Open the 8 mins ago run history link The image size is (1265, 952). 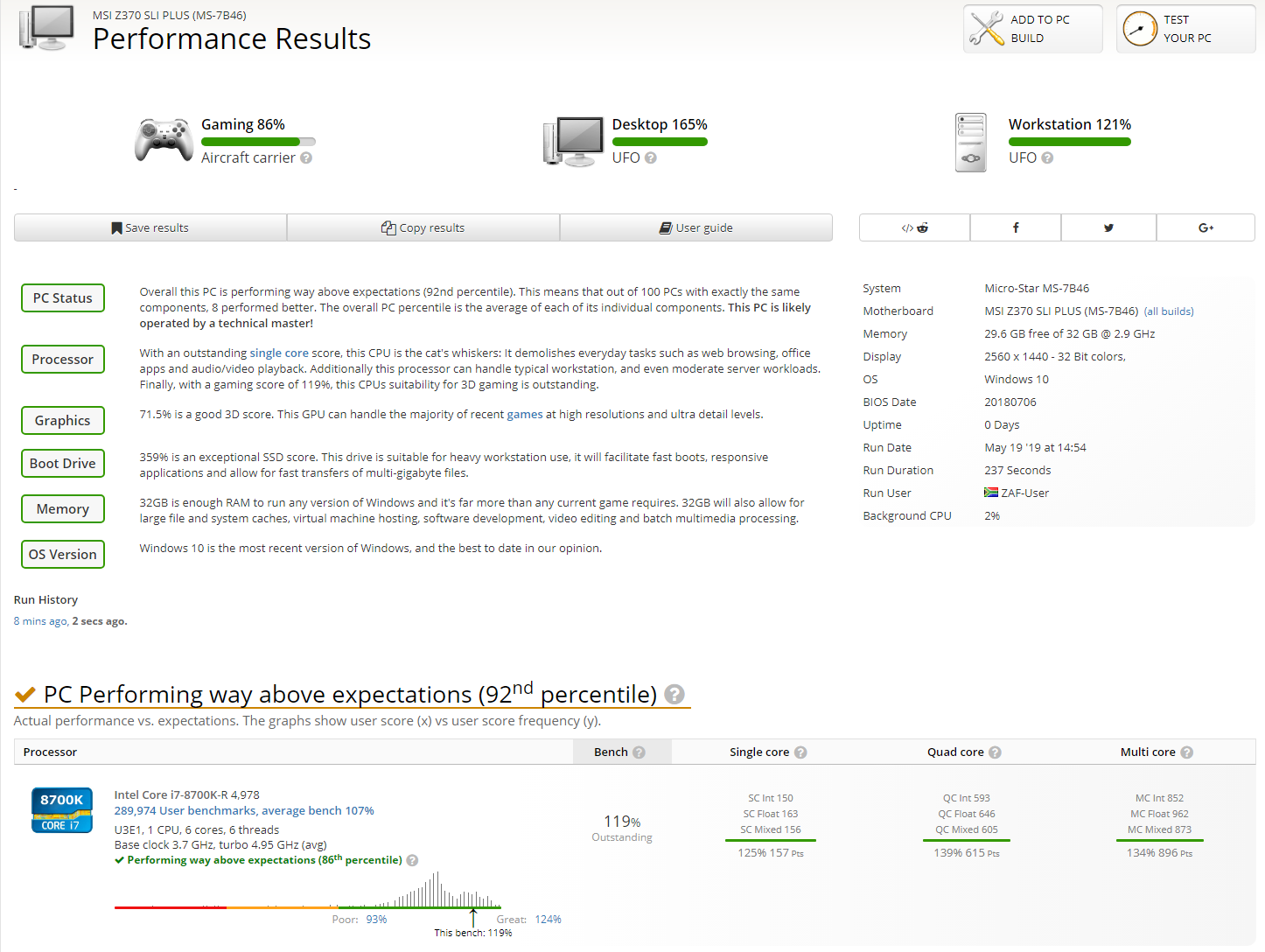pos(40,621)
